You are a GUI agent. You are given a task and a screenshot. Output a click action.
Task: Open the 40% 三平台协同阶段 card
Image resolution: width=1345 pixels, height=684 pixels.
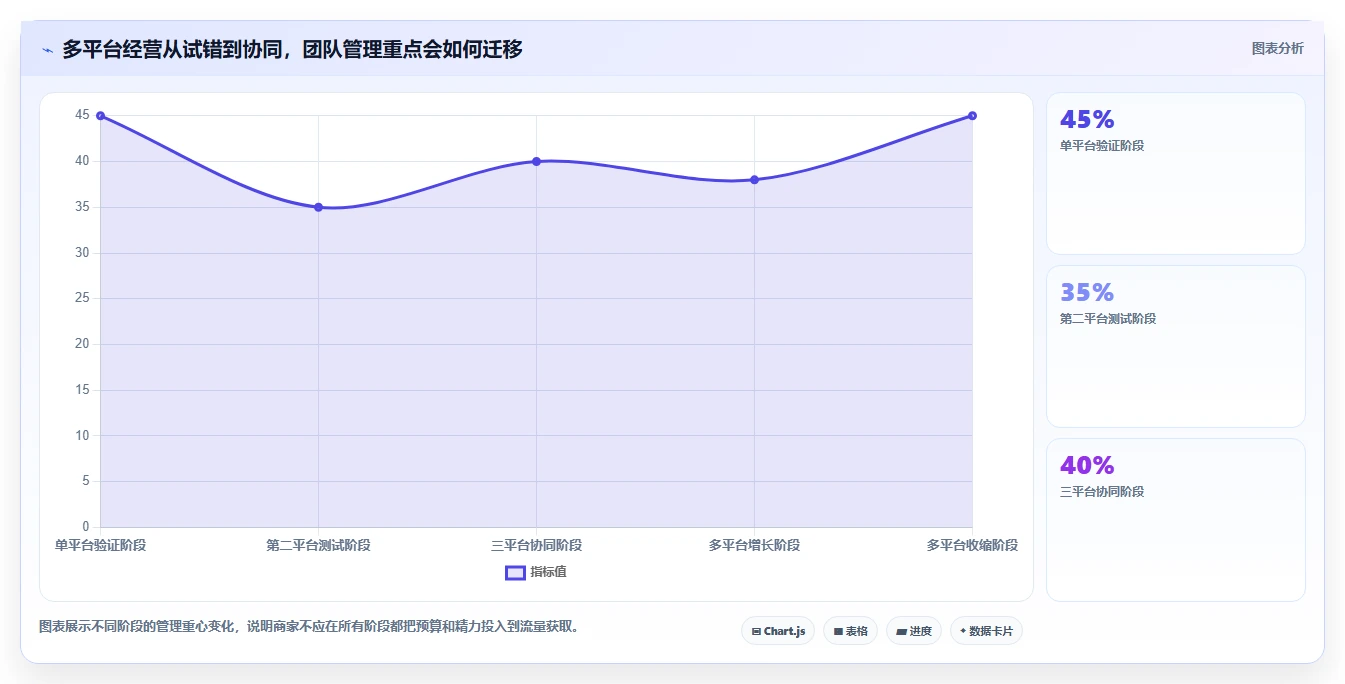click(1176, 519)
